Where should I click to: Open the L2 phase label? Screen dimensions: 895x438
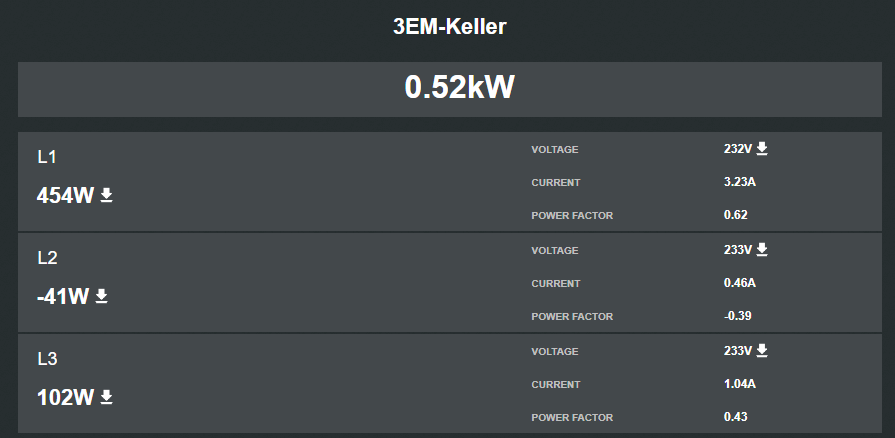47,258
